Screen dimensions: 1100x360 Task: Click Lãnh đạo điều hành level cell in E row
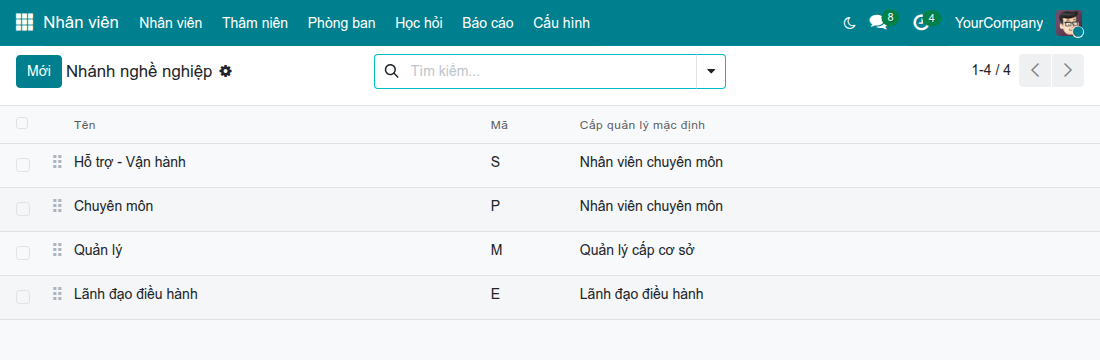pyautogui.click(x=641, y=294)
